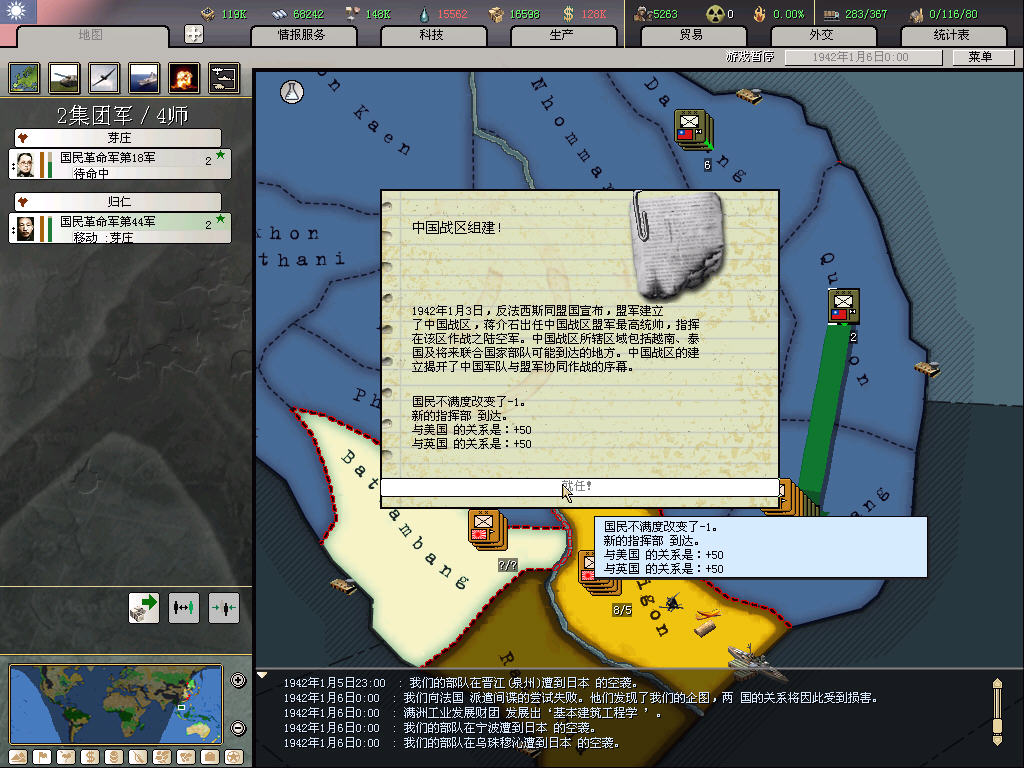Click the money value 128K
The width and height of the screenshot is (1024, 768).
click(594, 14)
